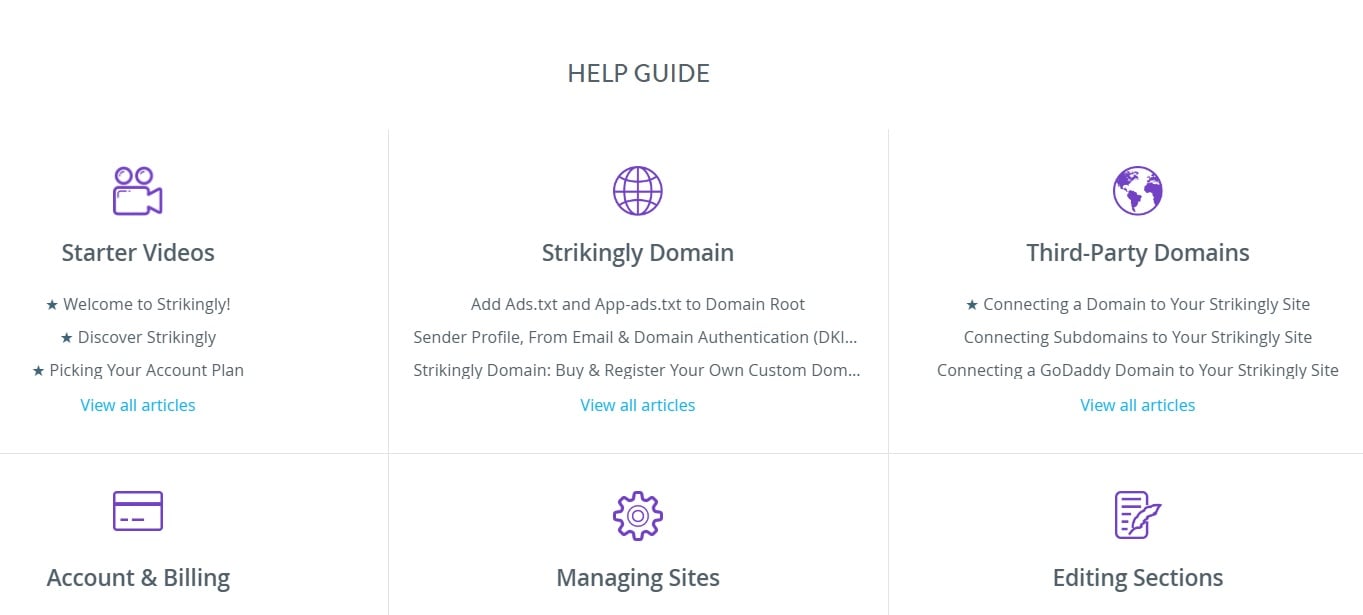
Task: Open the Starter Videos category heading
Action: click(138, 253)
